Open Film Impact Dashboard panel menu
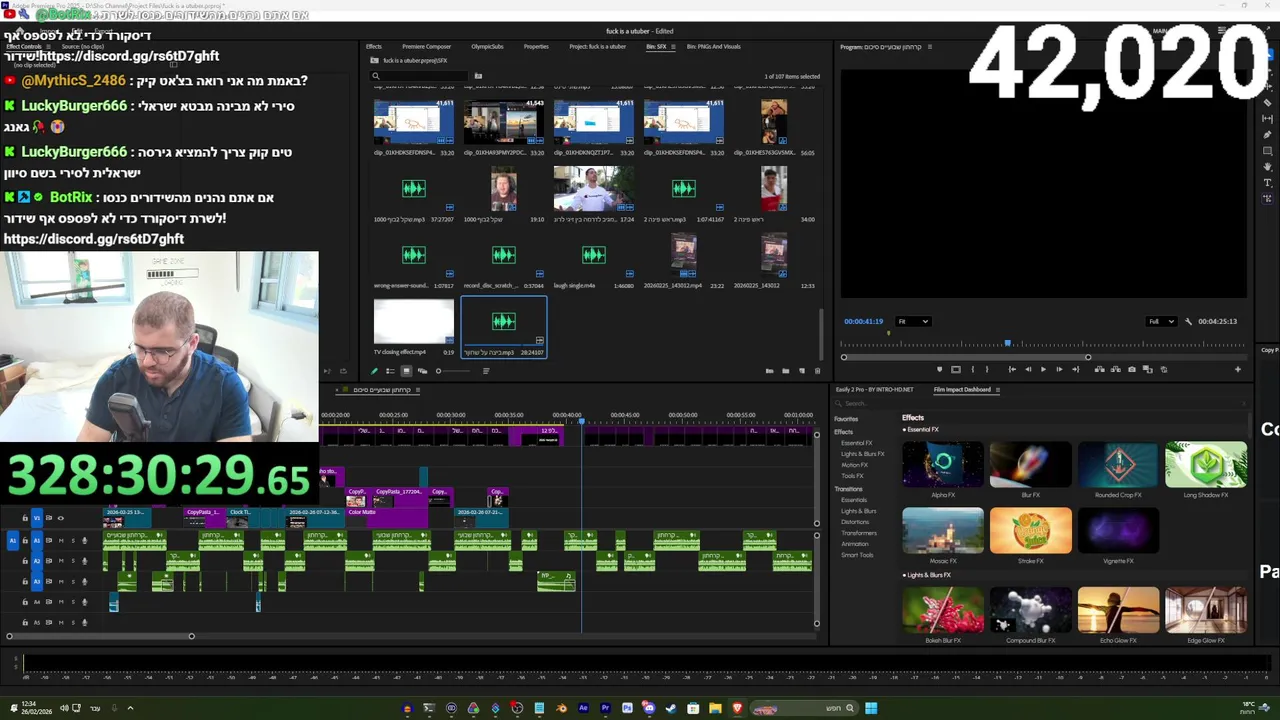This screenshot has width=1280, height=720. (x=997, y=390)
